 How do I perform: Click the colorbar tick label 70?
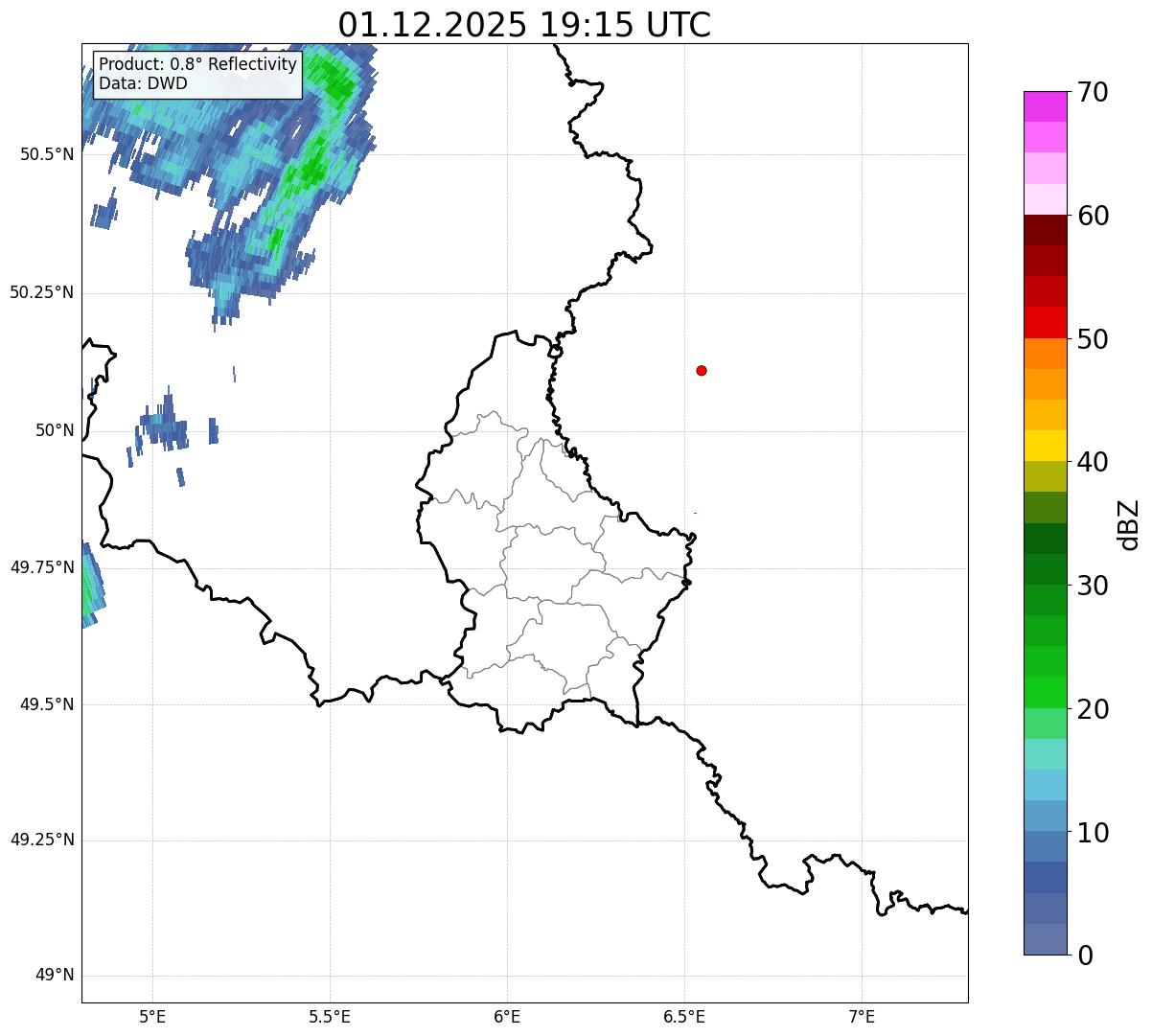coord(1093,92)
